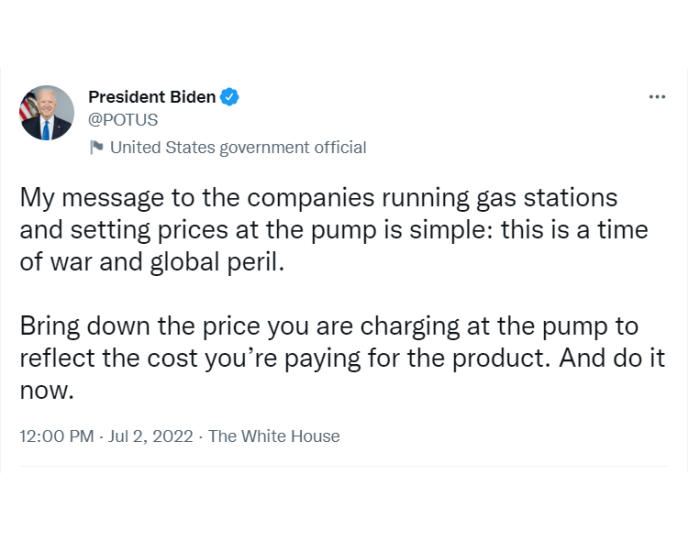Open the @POTUS account profile picture
The height and width of the screenshot is (541, 700).
point(46,112)
